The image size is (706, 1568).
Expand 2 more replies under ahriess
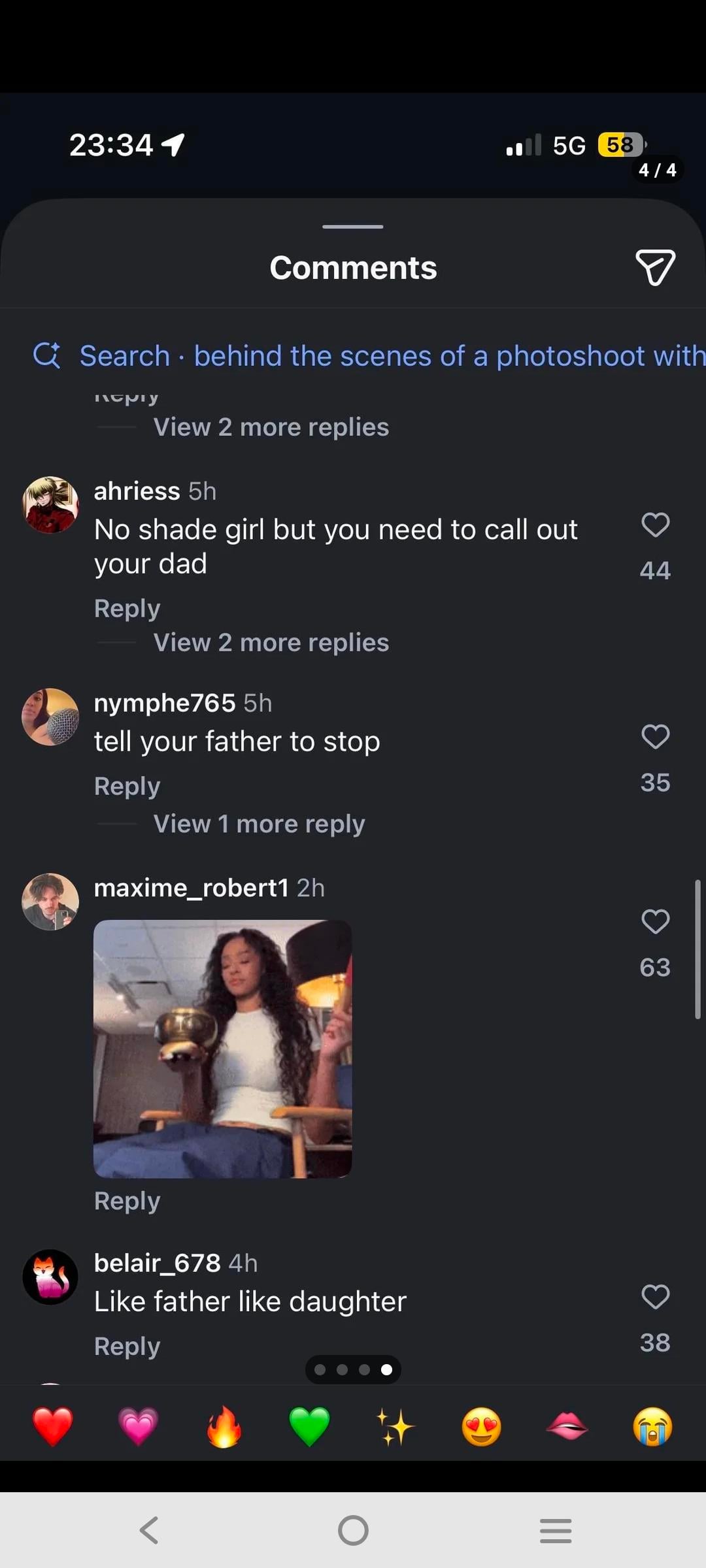coord(271,643)
